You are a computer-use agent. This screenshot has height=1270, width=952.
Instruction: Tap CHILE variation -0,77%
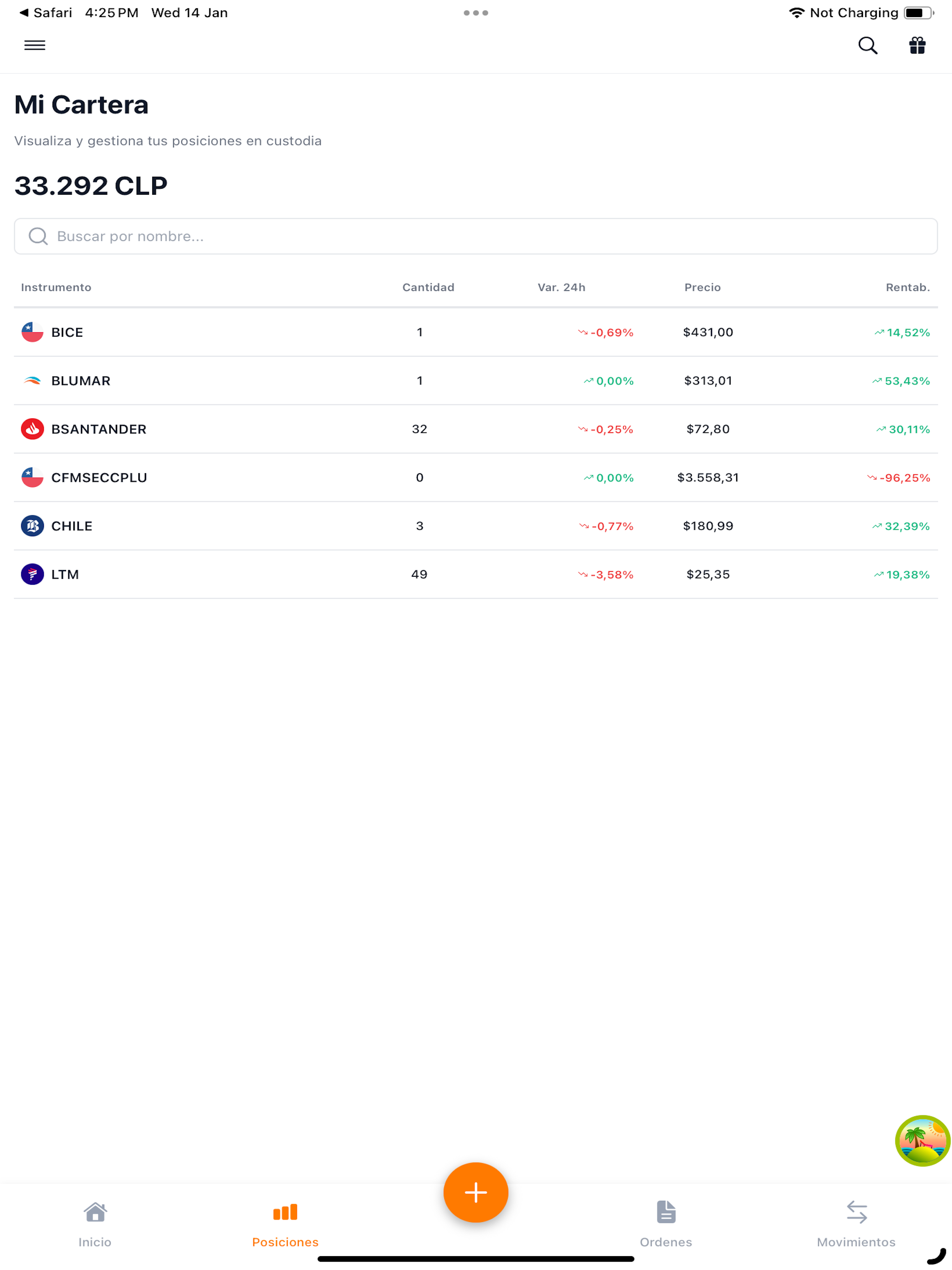[606, 527]
